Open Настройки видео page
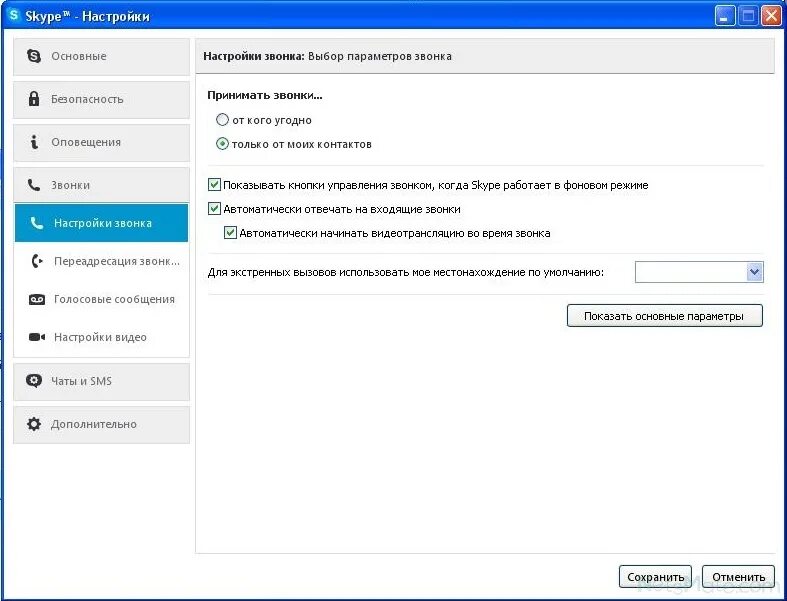Viewport: 787px width, 601px height. 101,337
